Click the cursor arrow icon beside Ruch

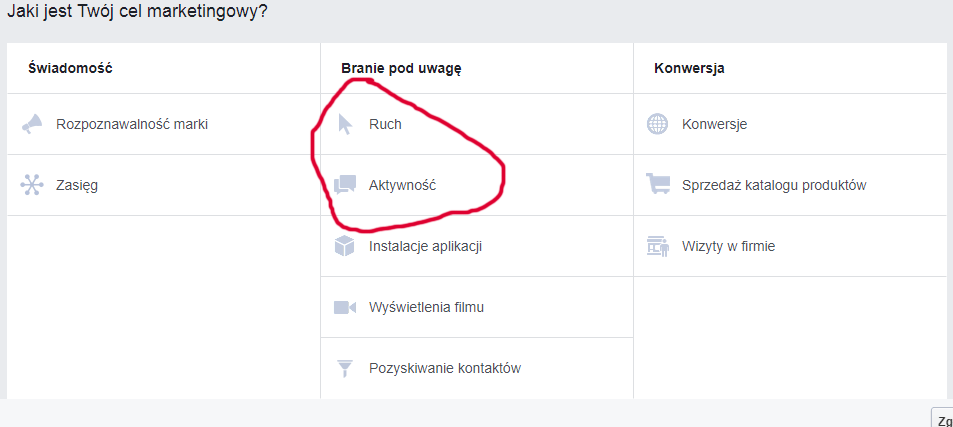[345, 124]
